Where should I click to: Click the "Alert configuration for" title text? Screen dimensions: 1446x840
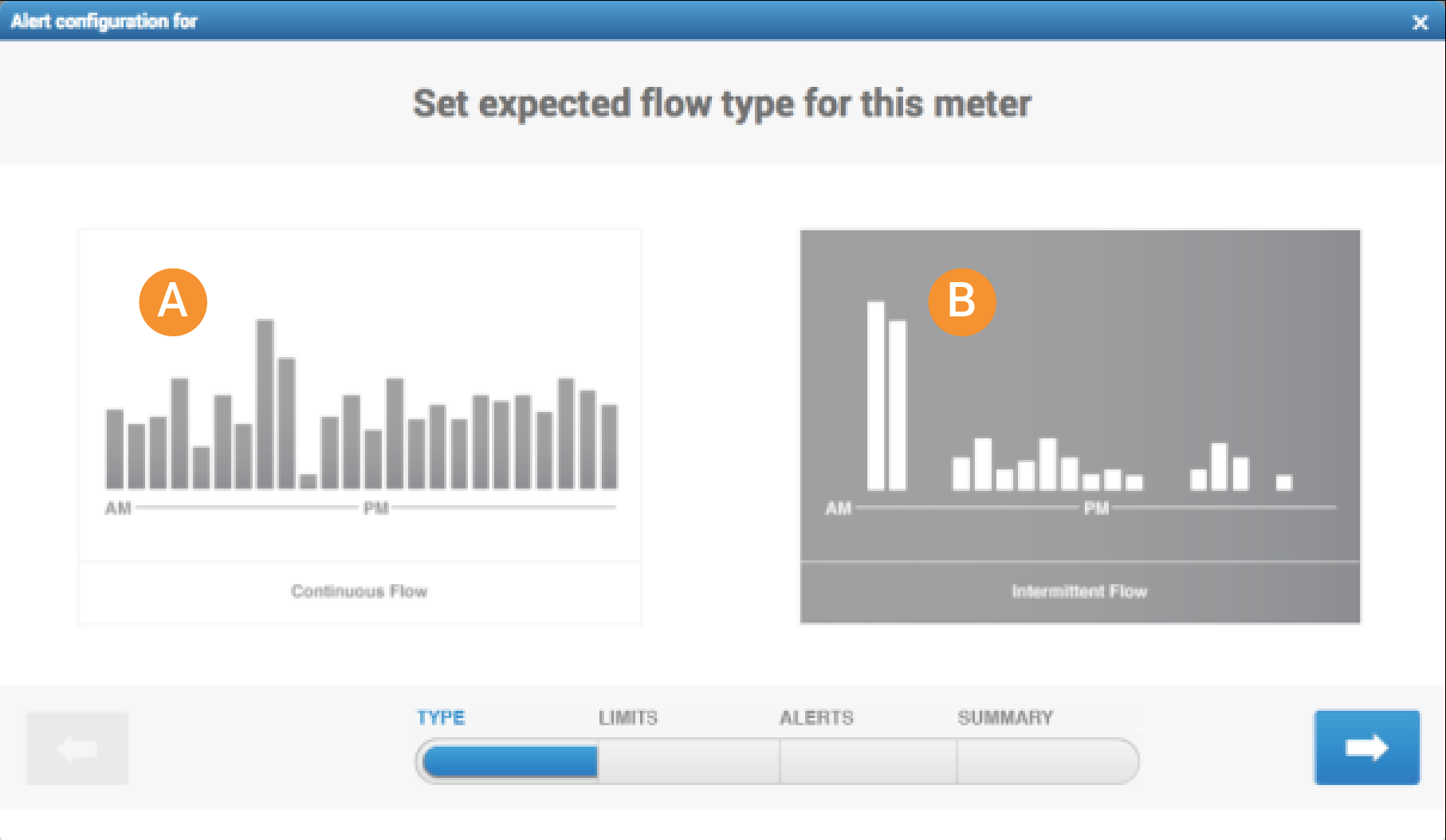[x=104, y=22]
